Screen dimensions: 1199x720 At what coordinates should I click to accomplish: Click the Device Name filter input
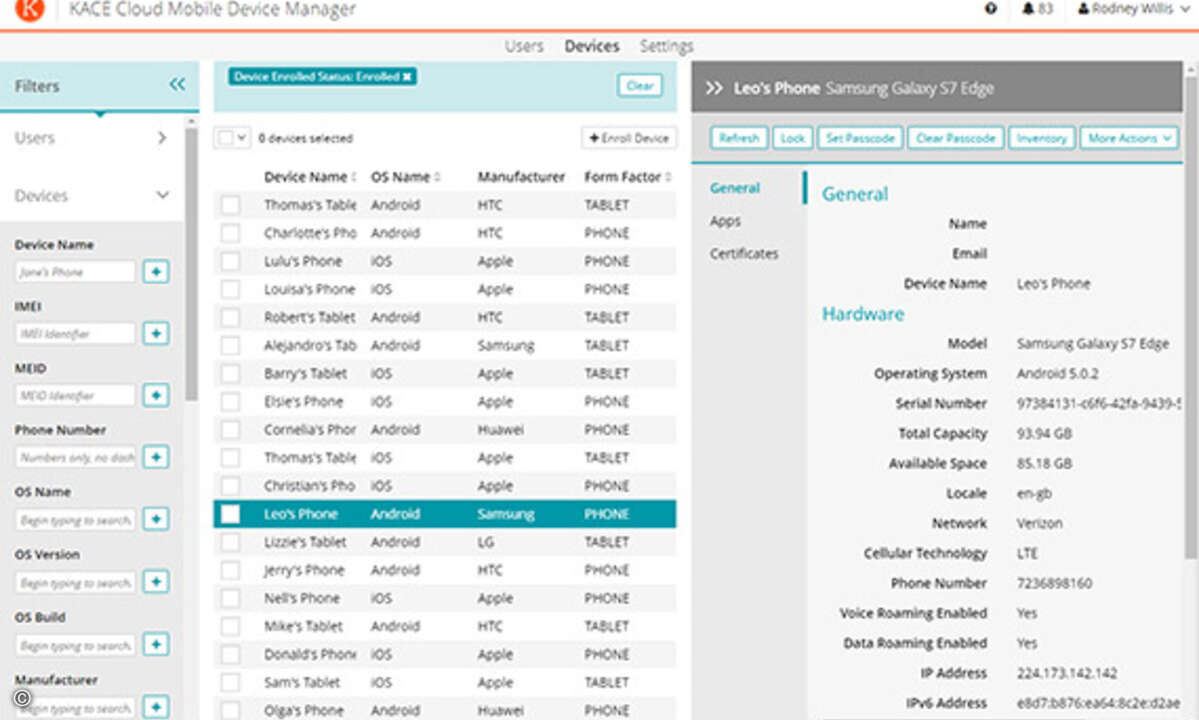pos(76,272)
